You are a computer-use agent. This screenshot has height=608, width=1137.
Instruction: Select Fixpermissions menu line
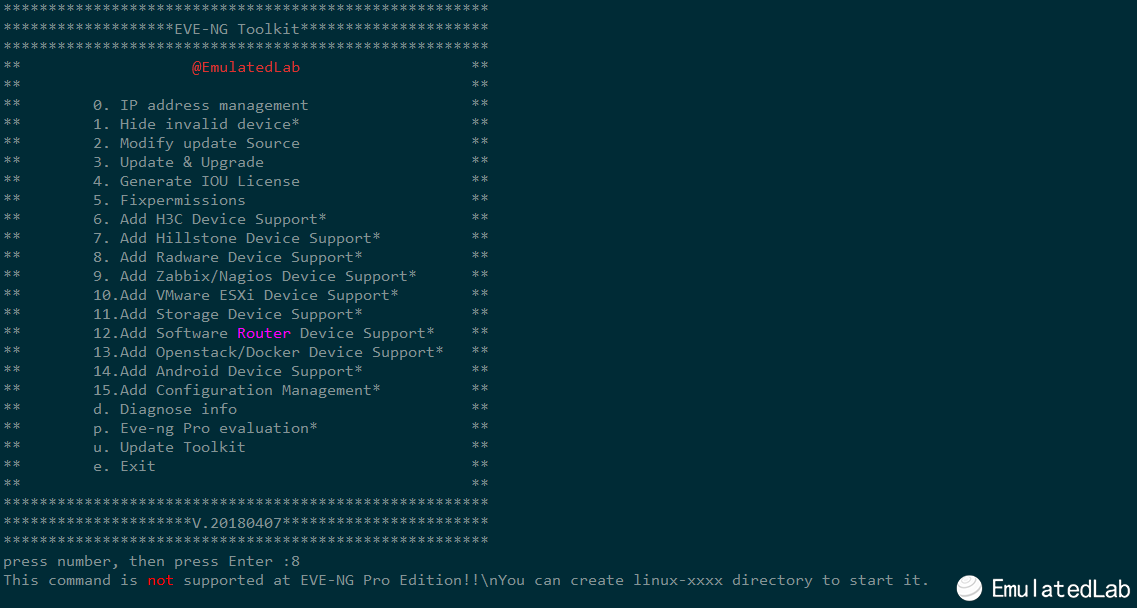click(x=169, y=200)
